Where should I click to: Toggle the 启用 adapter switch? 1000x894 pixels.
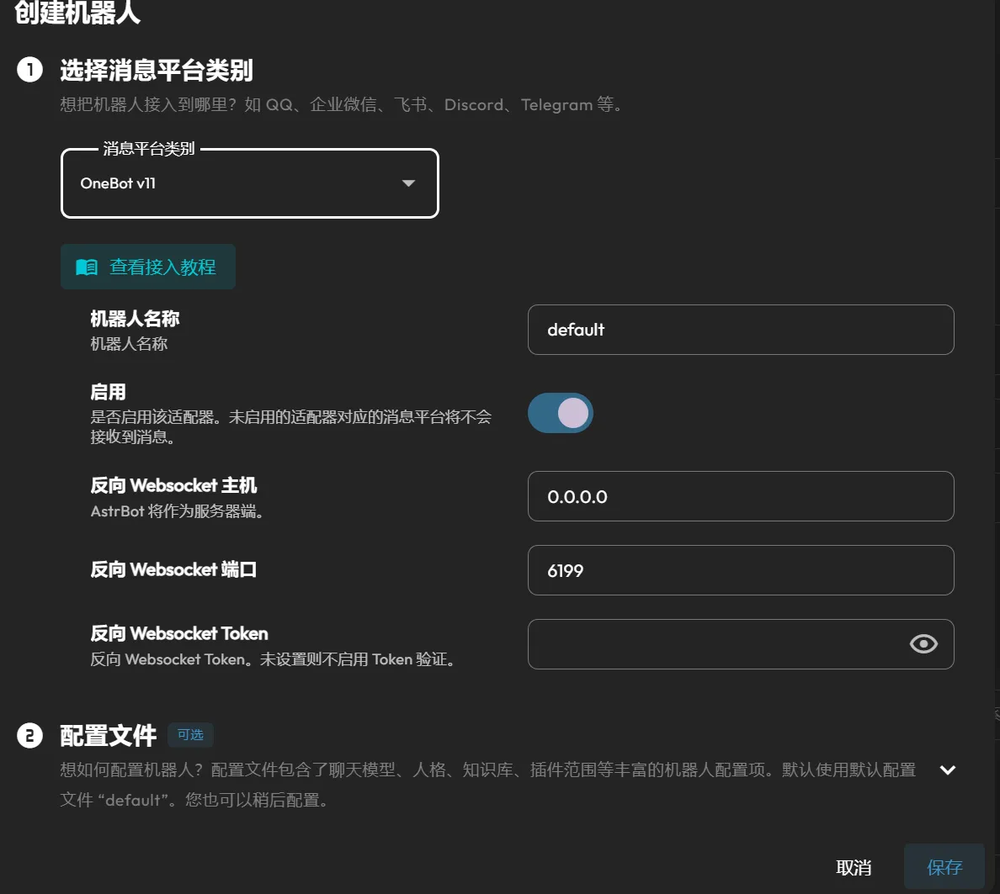tap(560, 413)
